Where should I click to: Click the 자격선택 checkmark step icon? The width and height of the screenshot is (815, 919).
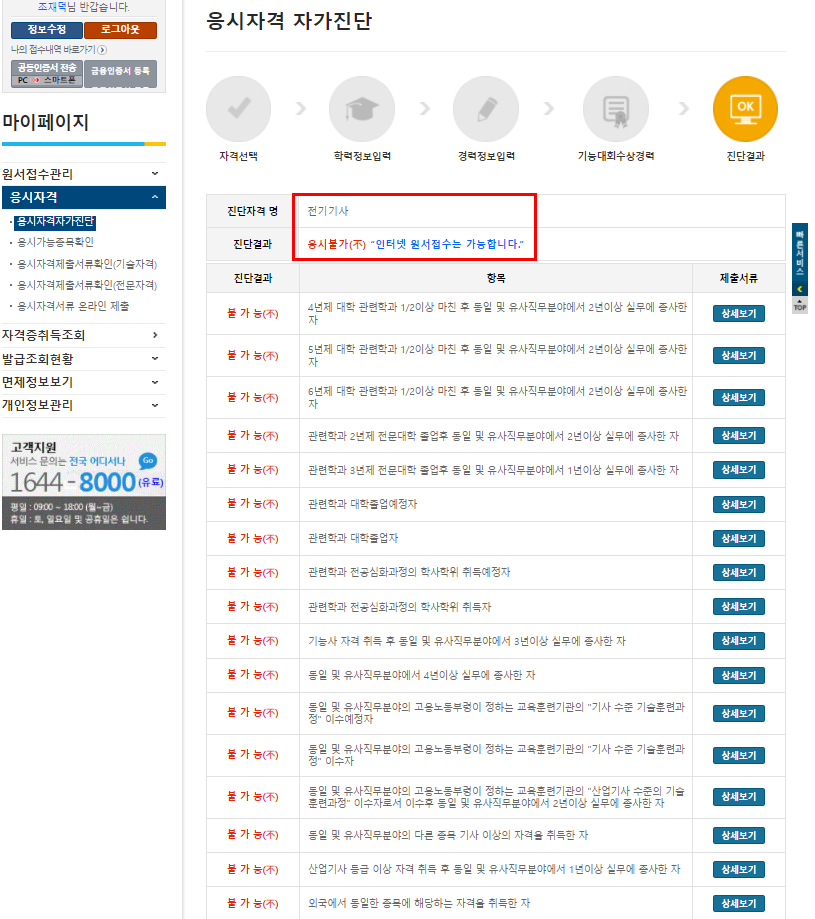click(238, 108)
